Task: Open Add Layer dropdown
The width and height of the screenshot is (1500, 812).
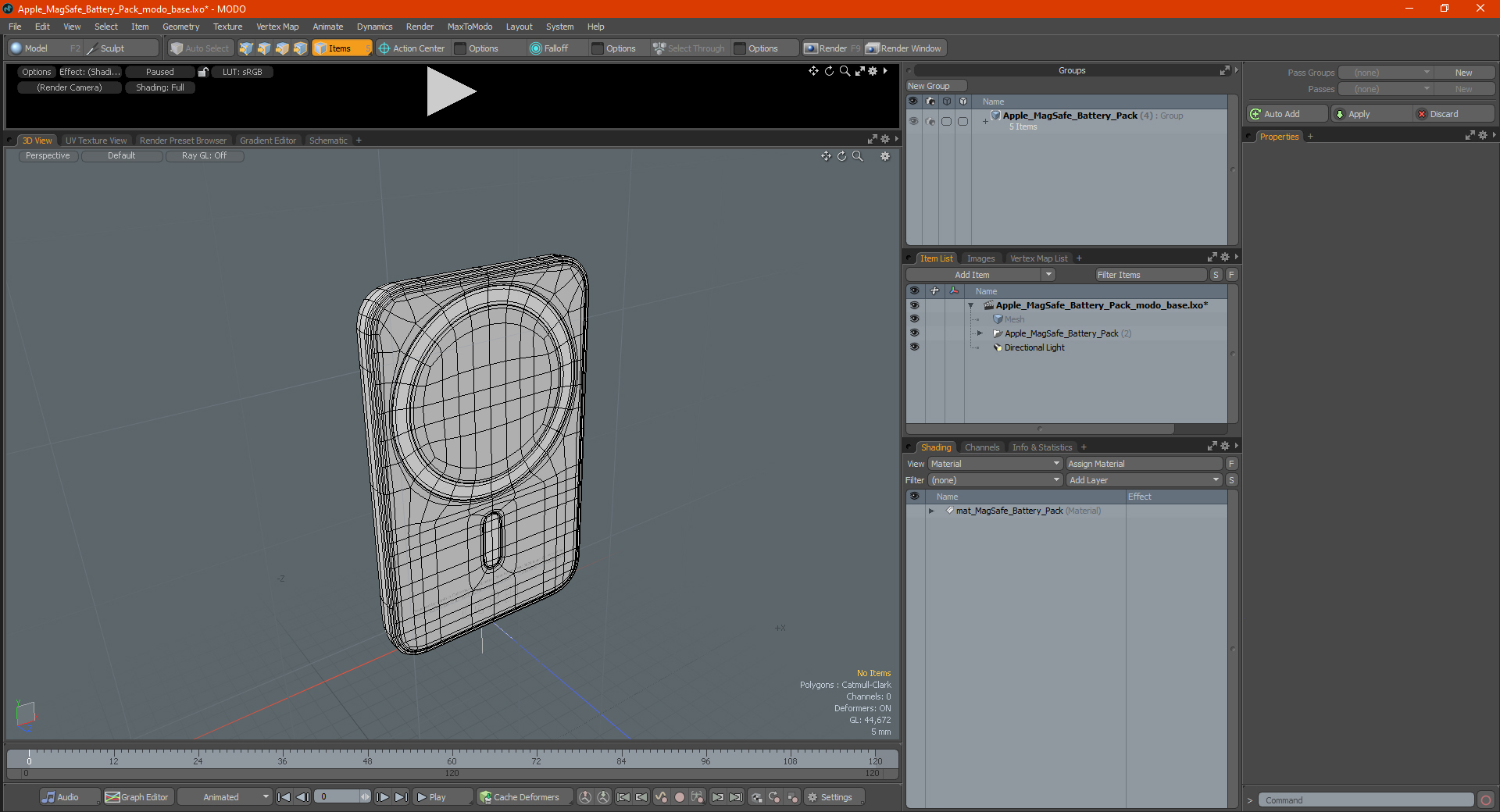Action: point(1144,480)
